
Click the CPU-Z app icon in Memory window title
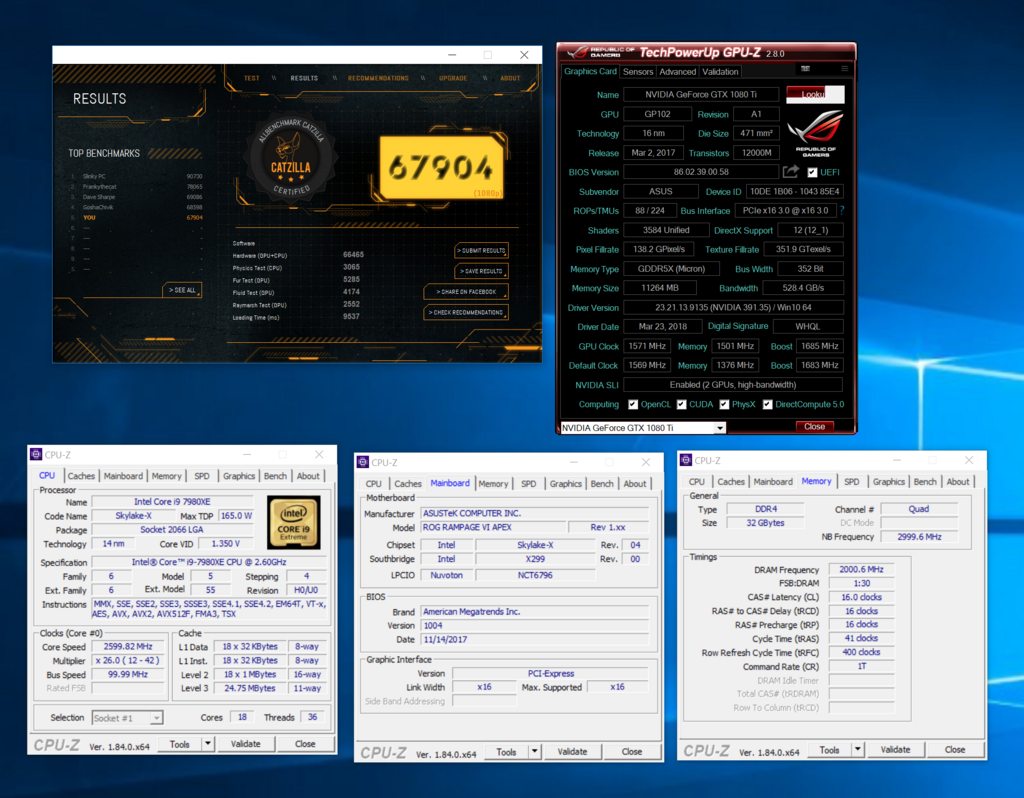(686, 460)
